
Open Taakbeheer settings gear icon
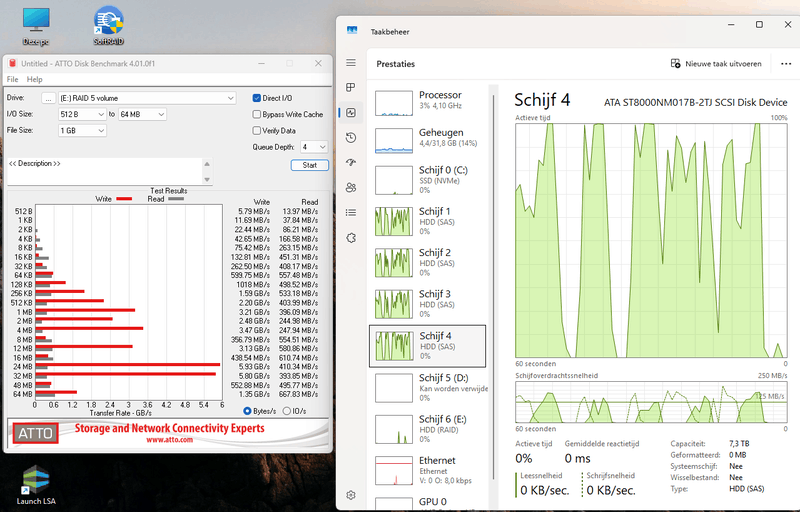(x=351, y=495)
